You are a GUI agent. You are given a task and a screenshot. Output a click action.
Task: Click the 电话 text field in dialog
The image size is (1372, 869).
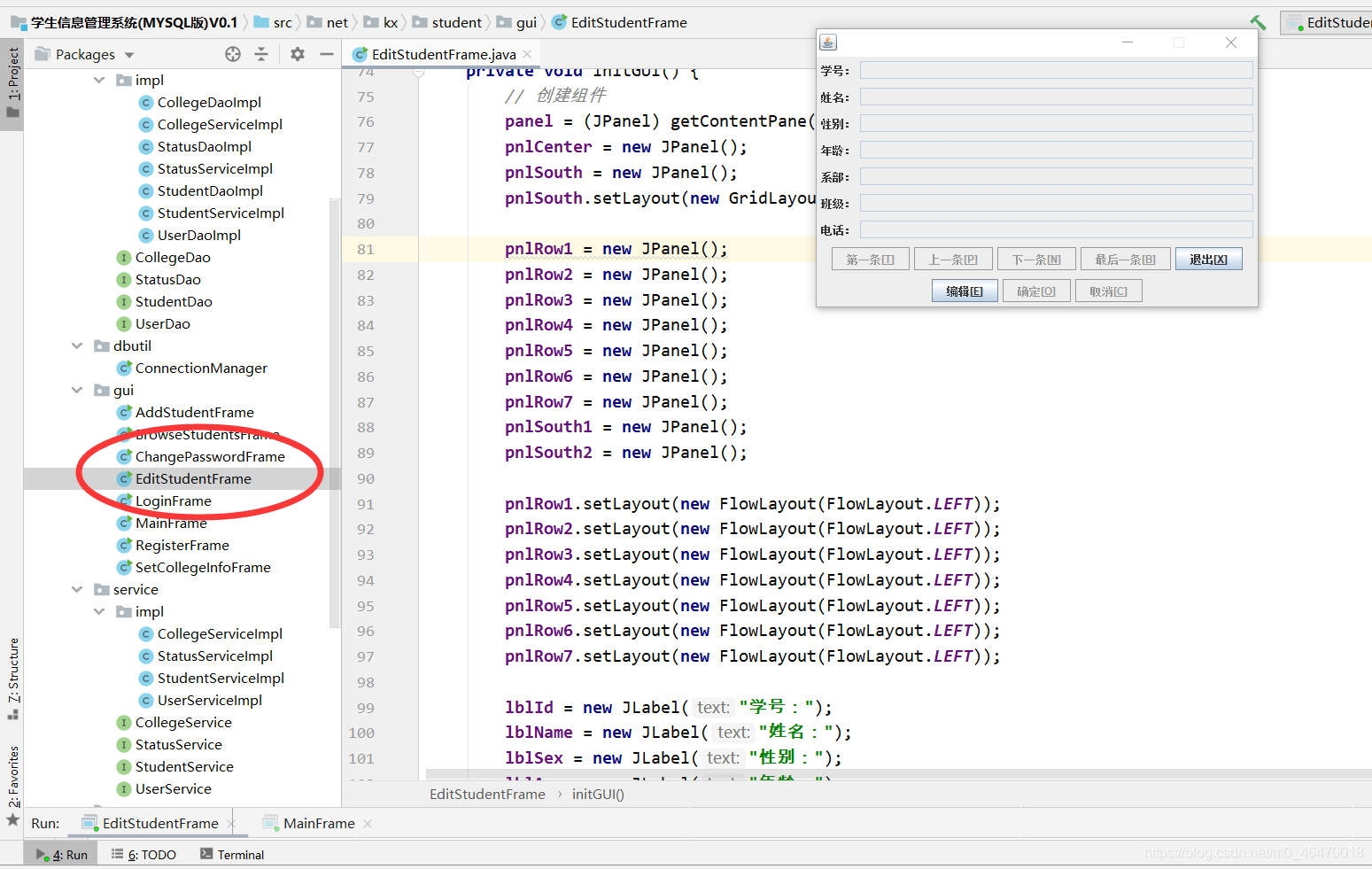tap(1056, 229)
